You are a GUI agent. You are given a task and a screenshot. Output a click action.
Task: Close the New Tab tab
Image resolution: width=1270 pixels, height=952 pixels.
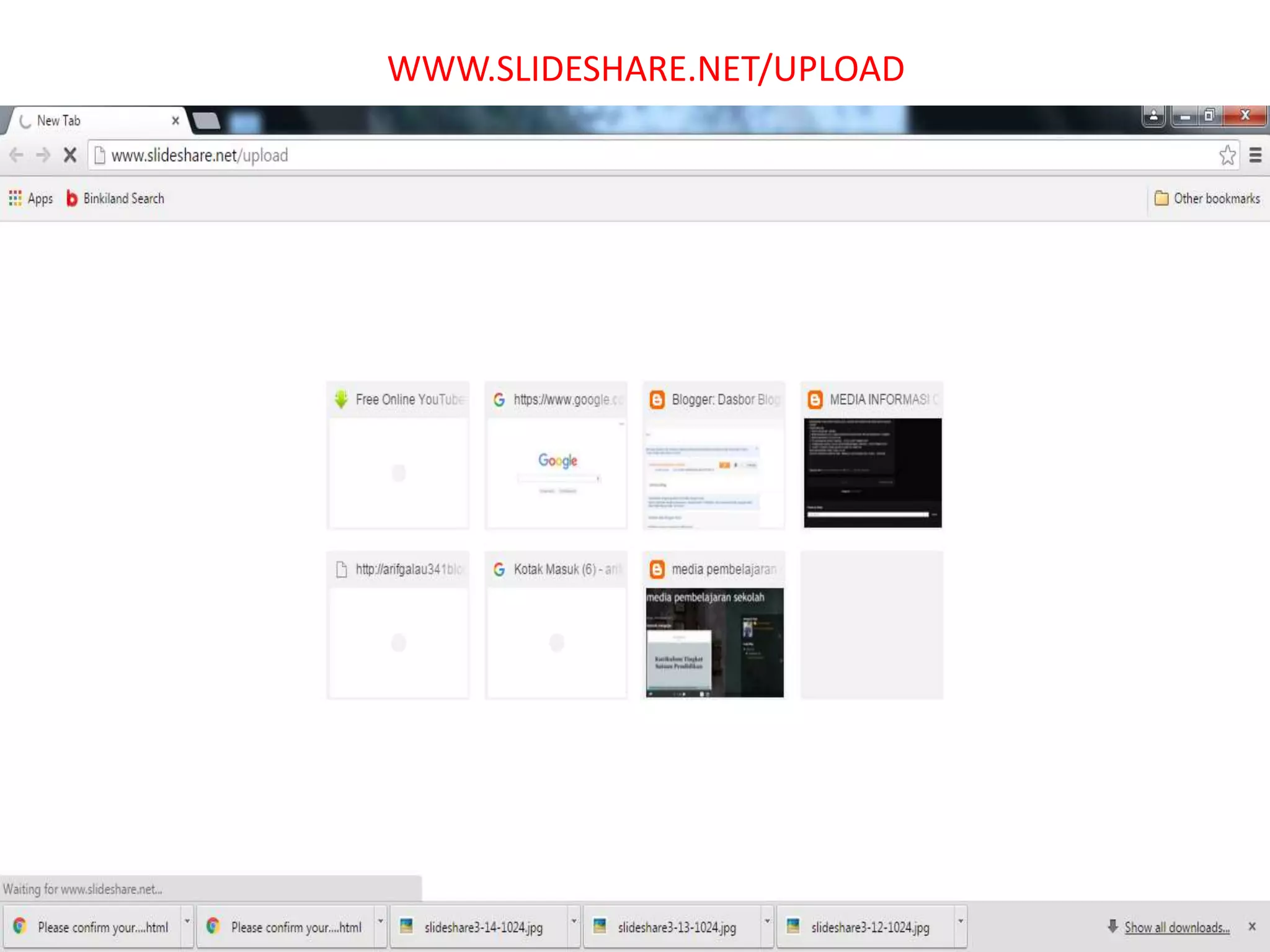pos(175,120)
